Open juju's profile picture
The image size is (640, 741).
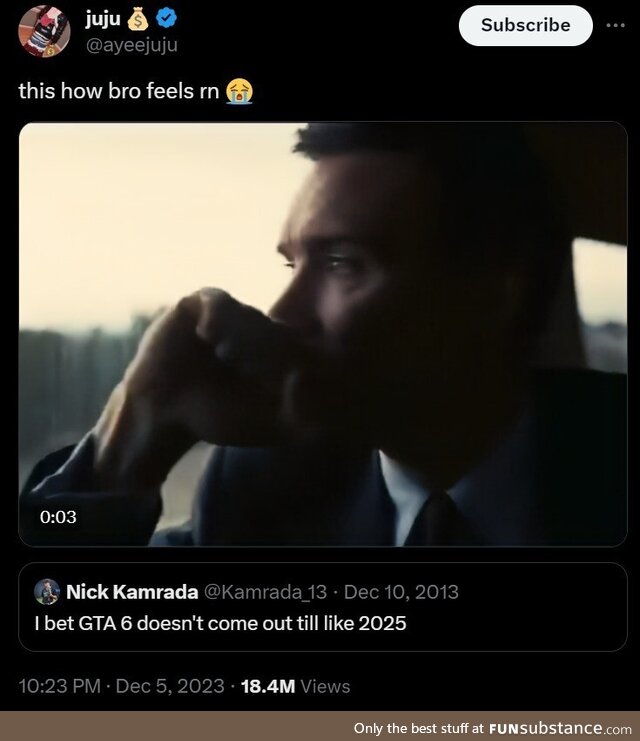click(x=44, y=31)
